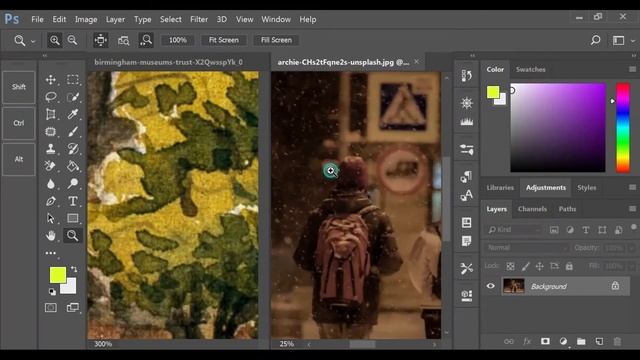Viewport: 640px width, 360px height.
Task: Change the screen mode
Action: click(x=73, y=307)
